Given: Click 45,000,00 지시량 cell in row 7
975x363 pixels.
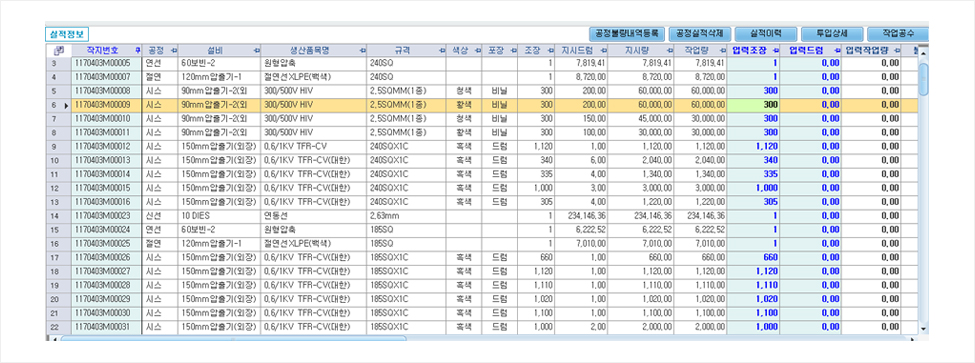Looking at the screenshot, I should (x=640, y=119).
